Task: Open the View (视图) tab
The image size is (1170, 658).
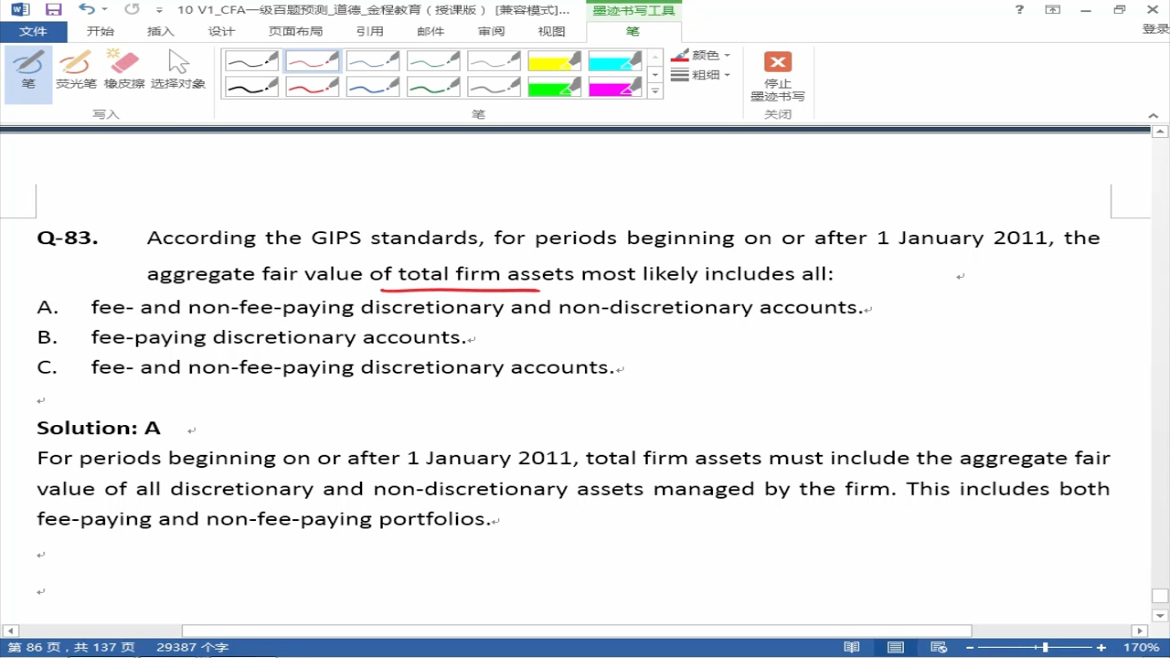Action: pos(551,31)
